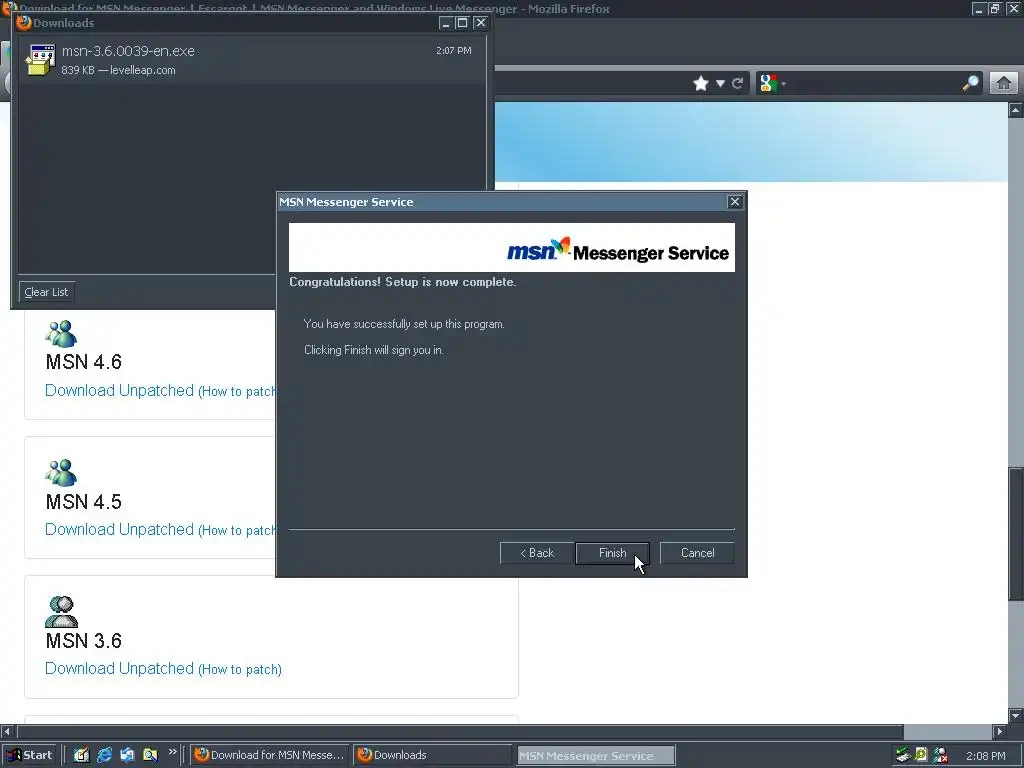Click the MSN 4.6 heading
The width and height of the screenshot is (1024, 768).
point(84,362)
